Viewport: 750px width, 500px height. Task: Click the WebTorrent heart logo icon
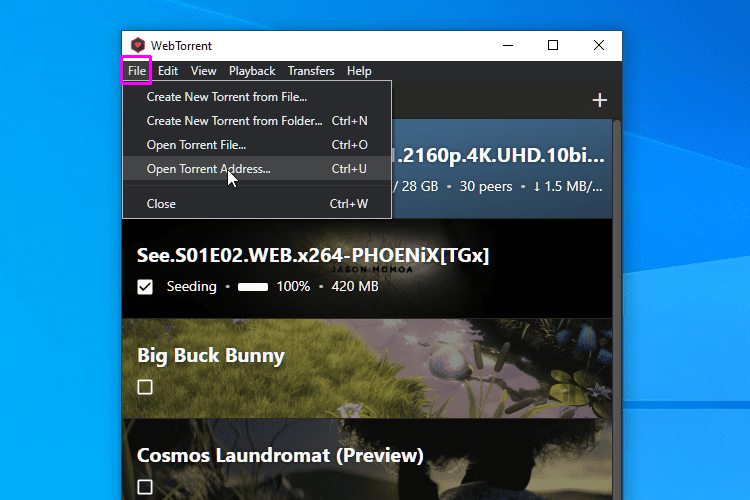click(138, 45)
